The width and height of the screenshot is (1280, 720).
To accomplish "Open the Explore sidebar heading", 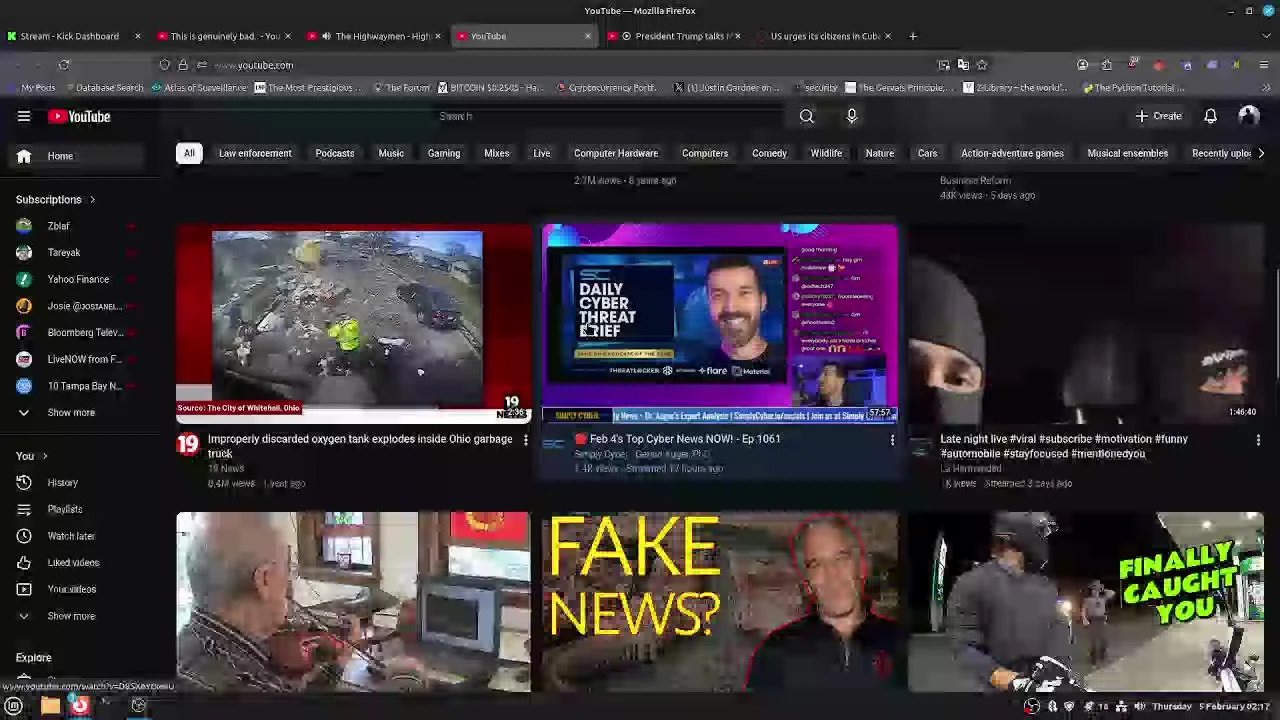I will (x=33, y=658).
